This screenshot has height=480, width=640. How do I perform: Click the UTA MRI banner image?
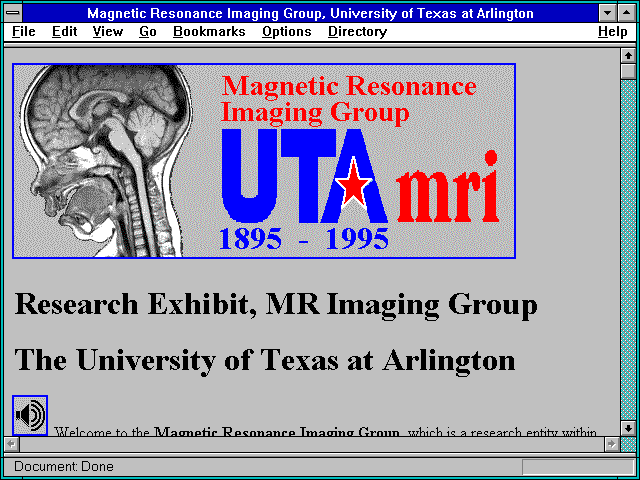coord(264,161)
